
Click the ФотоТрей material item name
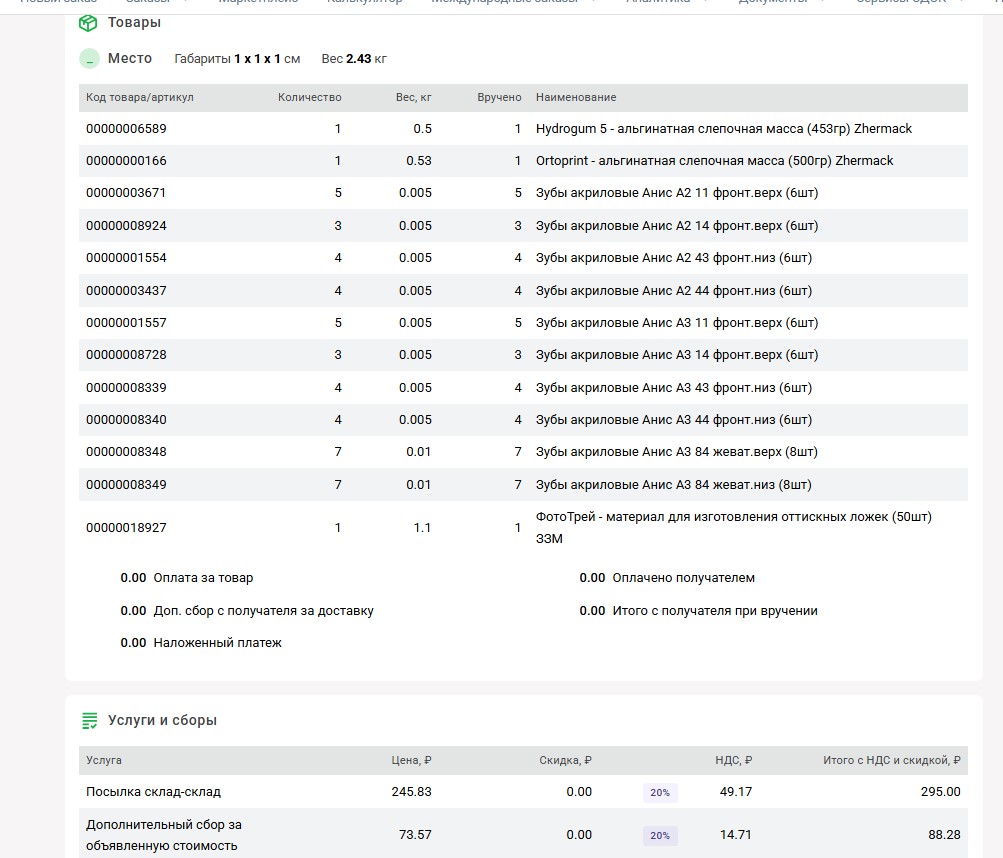733,517
